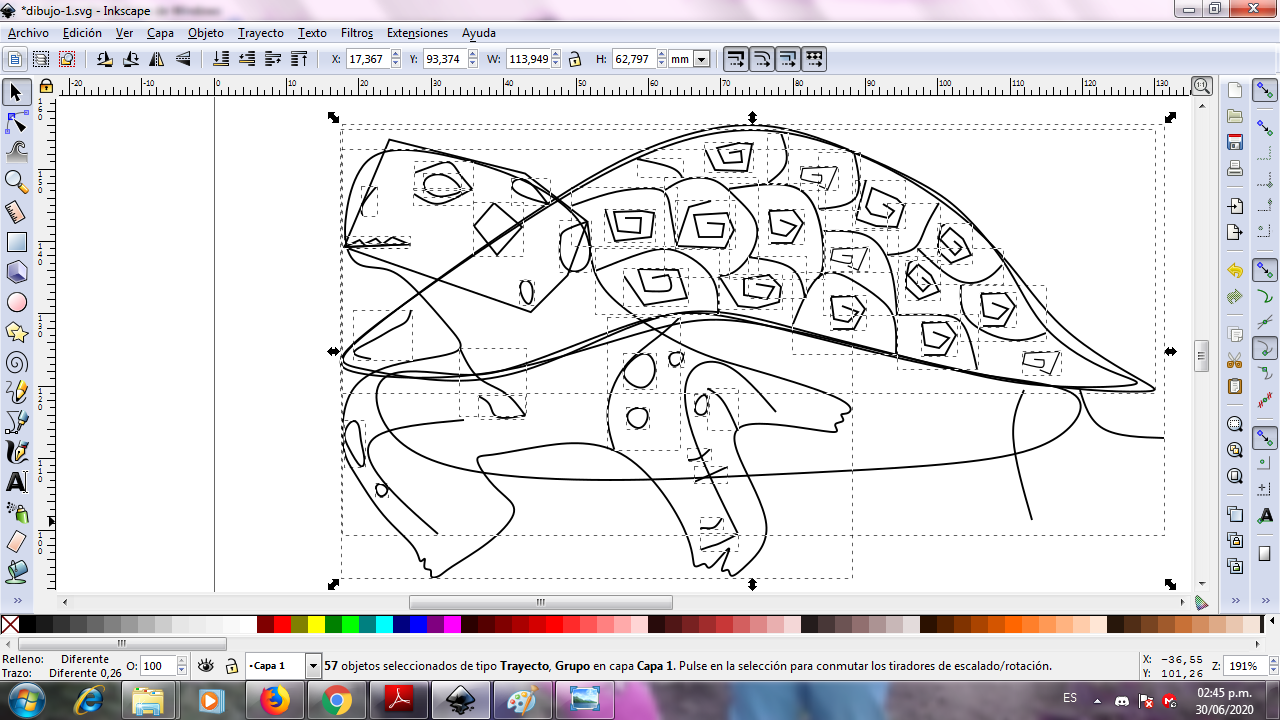Viewport: 1280px width, 720px height.
Task: Select the Spiral tool
Action: coord(16,362)
